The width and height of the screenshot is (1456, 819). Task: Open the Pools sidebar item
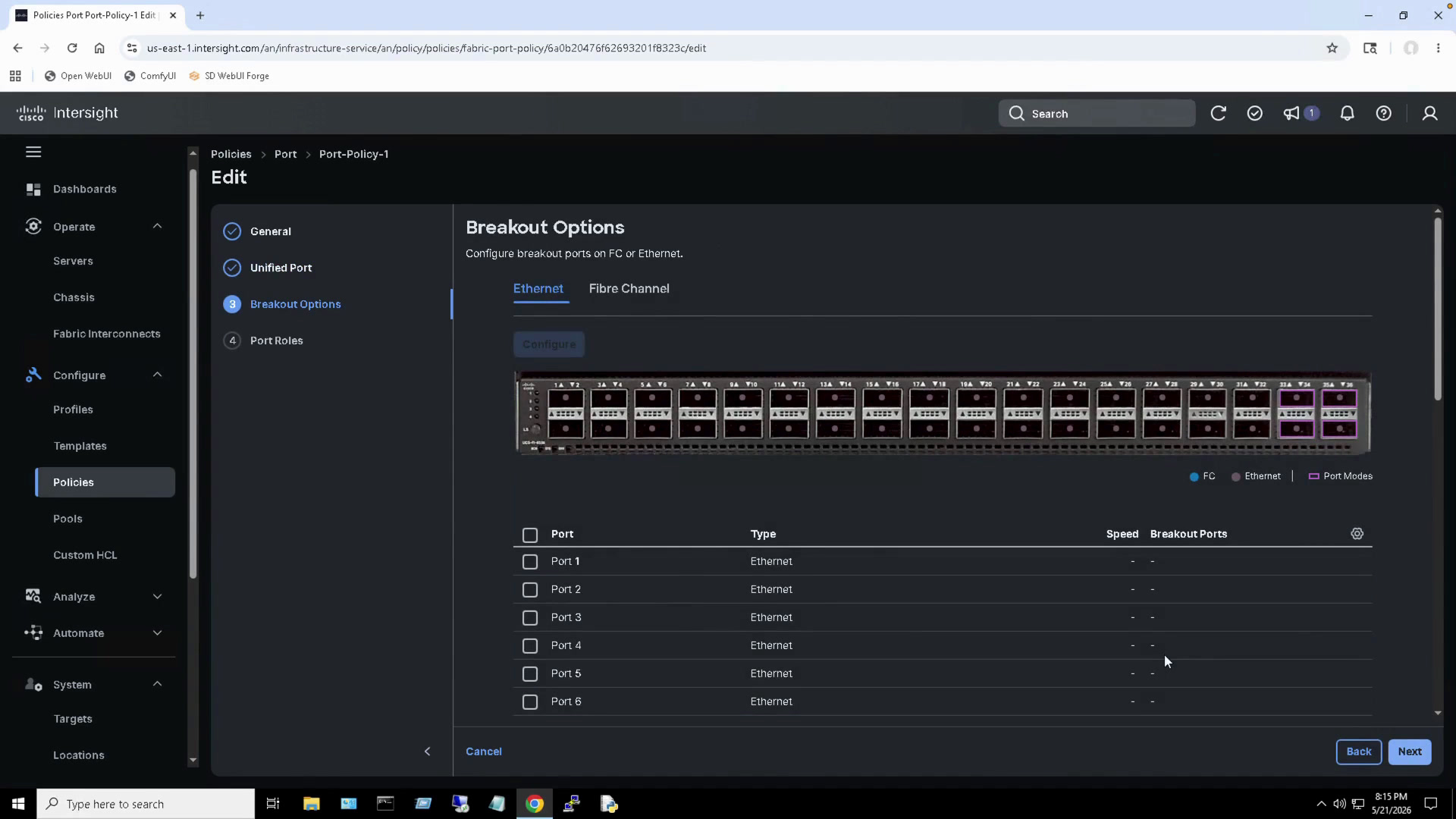[67, 519]
